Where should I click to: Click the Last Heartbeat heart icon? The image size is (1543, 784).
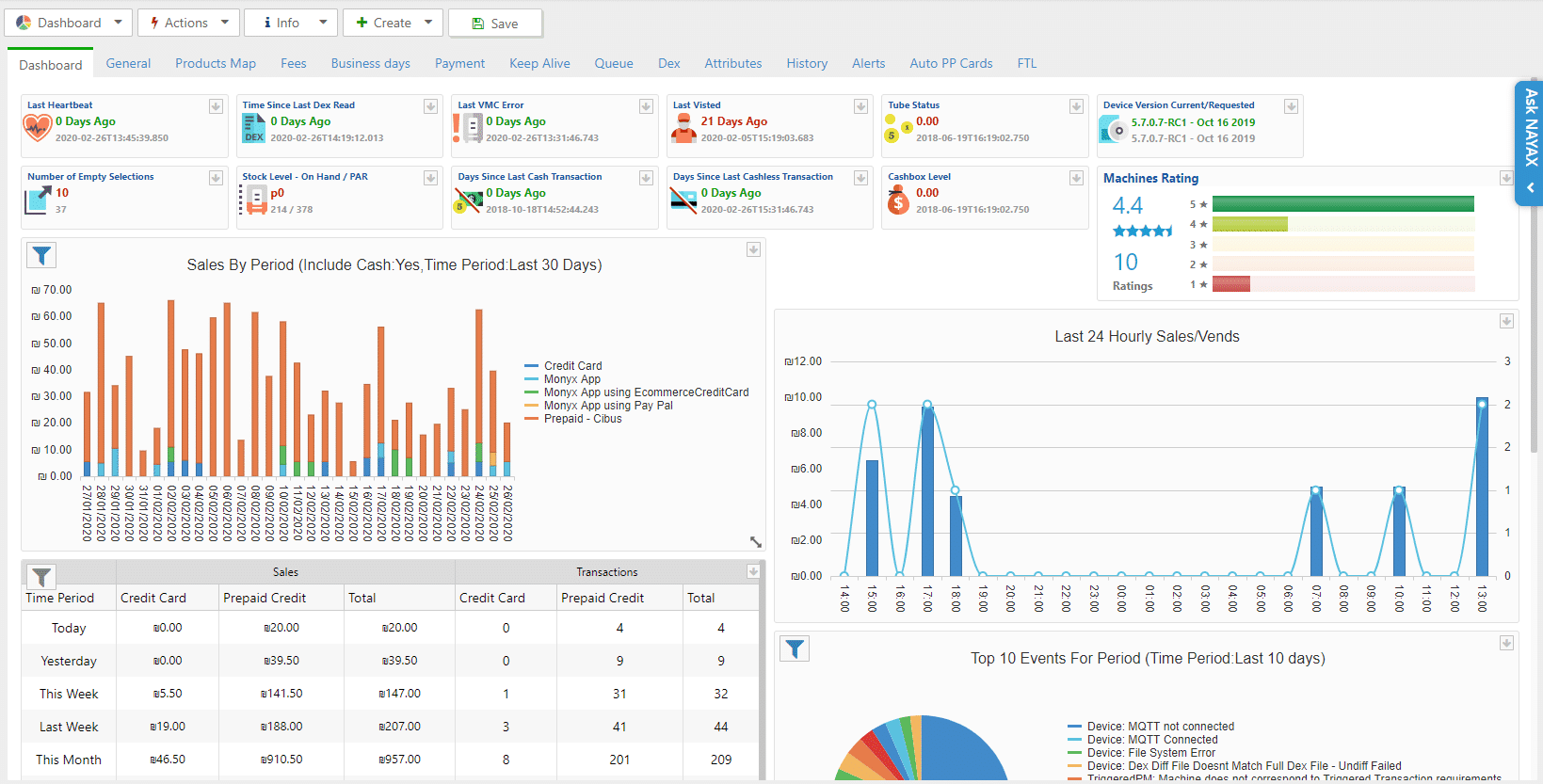click(x=38, y=128)
